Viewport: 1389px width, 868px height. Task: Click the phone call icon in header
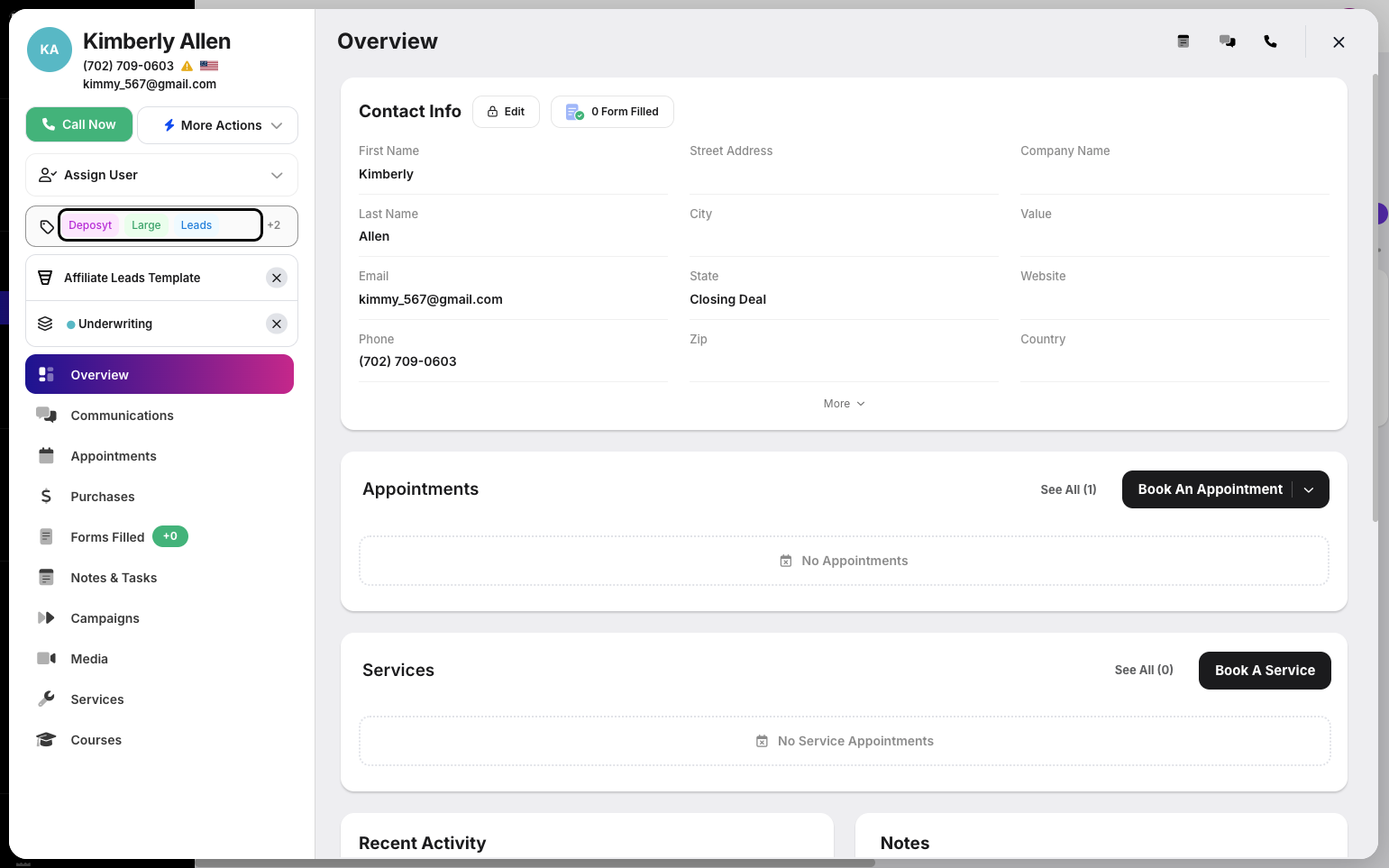[1270, 41]
